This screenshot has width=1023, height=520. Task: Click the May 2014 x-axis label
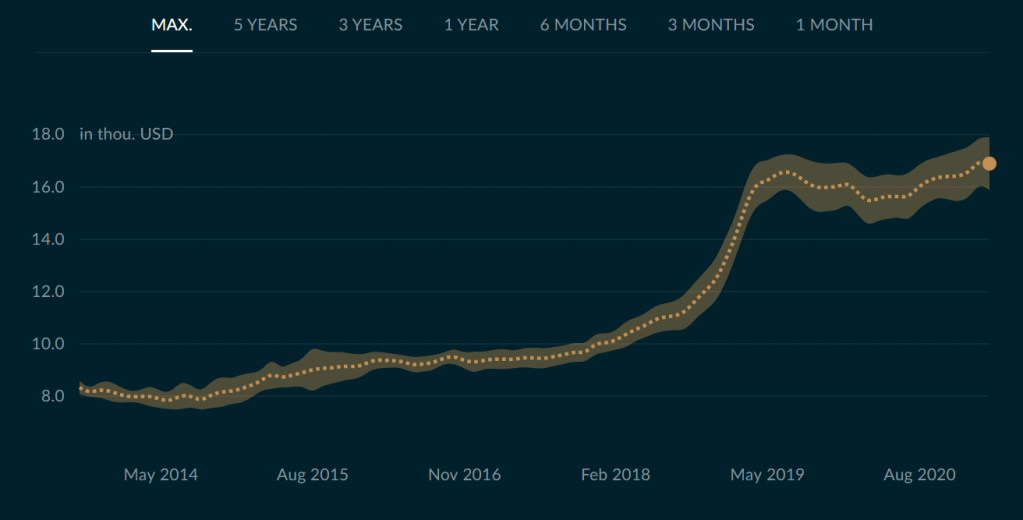coord(161,475)
